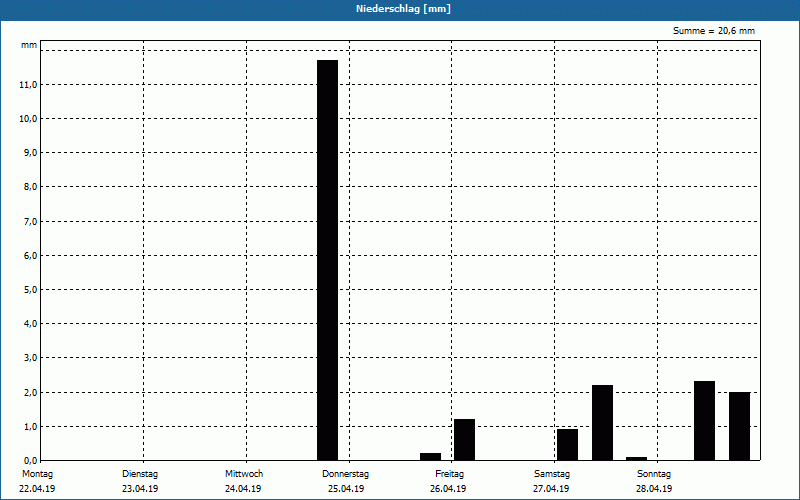Click the mm unit label on axis

pos(29,45)
